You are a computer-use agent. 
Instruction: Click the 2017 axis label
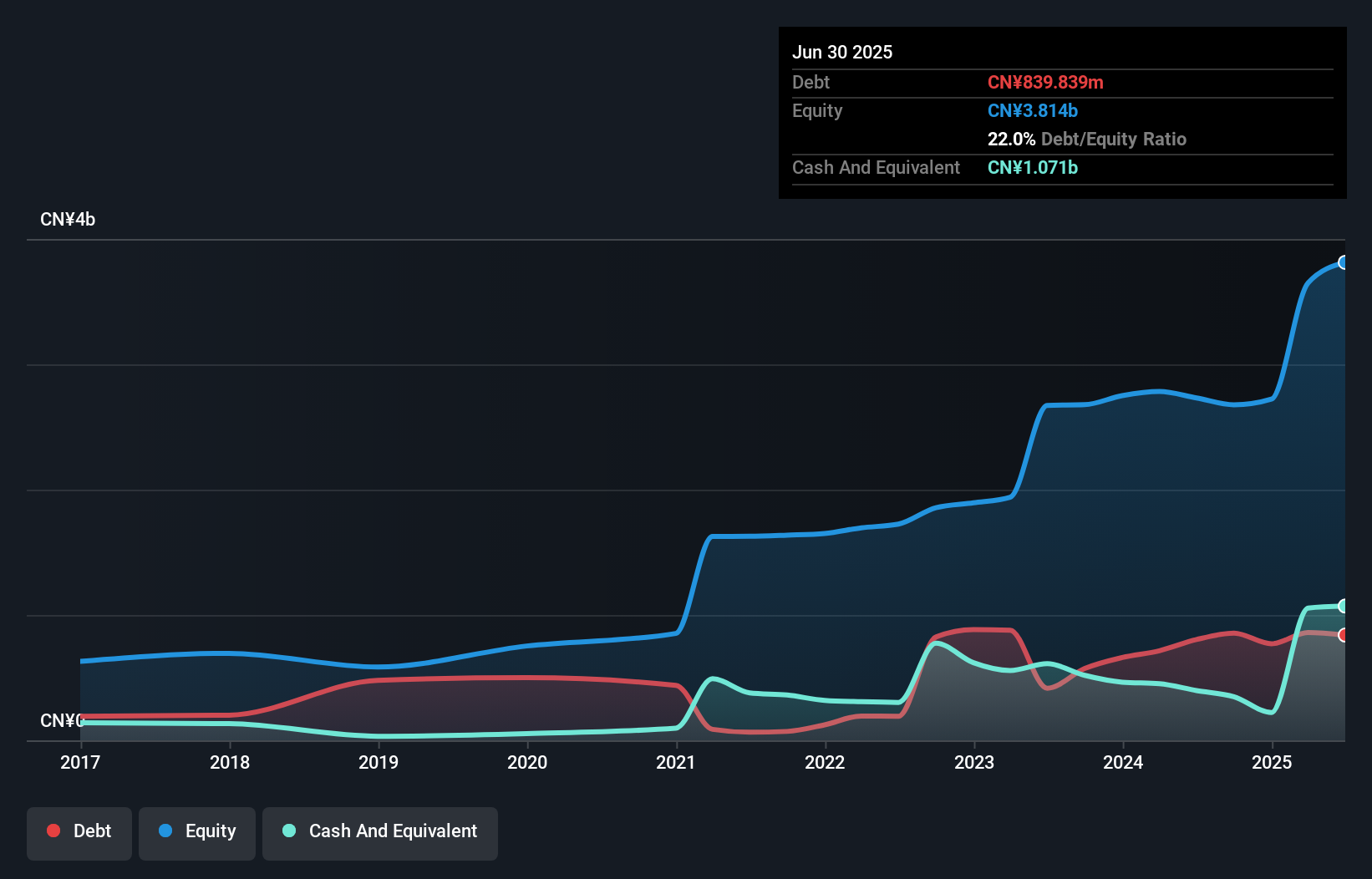(80, 762)
